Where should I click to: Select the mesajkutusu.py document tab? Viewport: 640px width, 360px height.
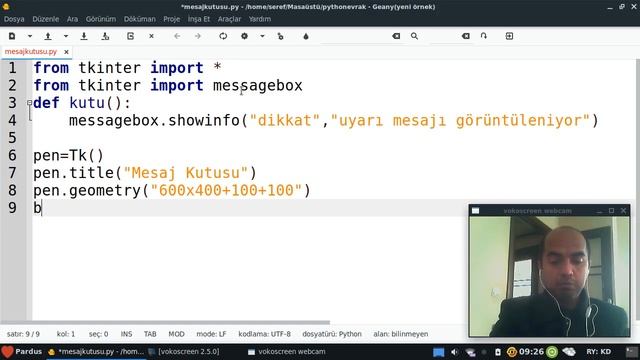[x=31, y=52]
